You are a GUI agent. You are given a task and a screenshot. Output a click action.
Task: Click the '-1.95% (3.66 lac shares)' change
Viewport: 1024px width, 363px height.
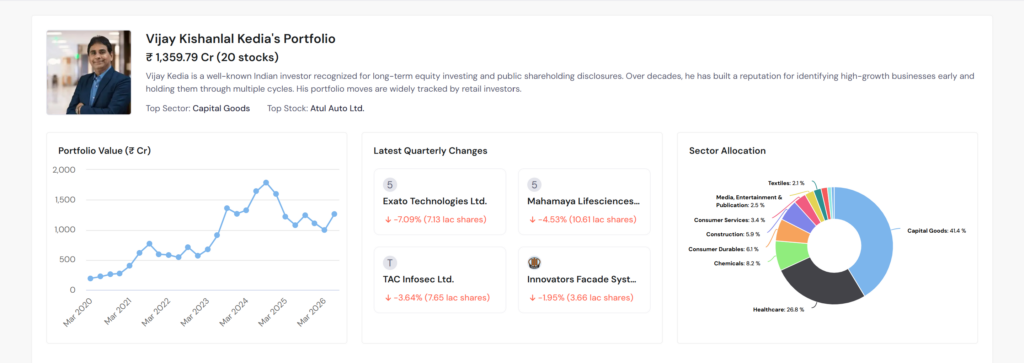point(581,298)
